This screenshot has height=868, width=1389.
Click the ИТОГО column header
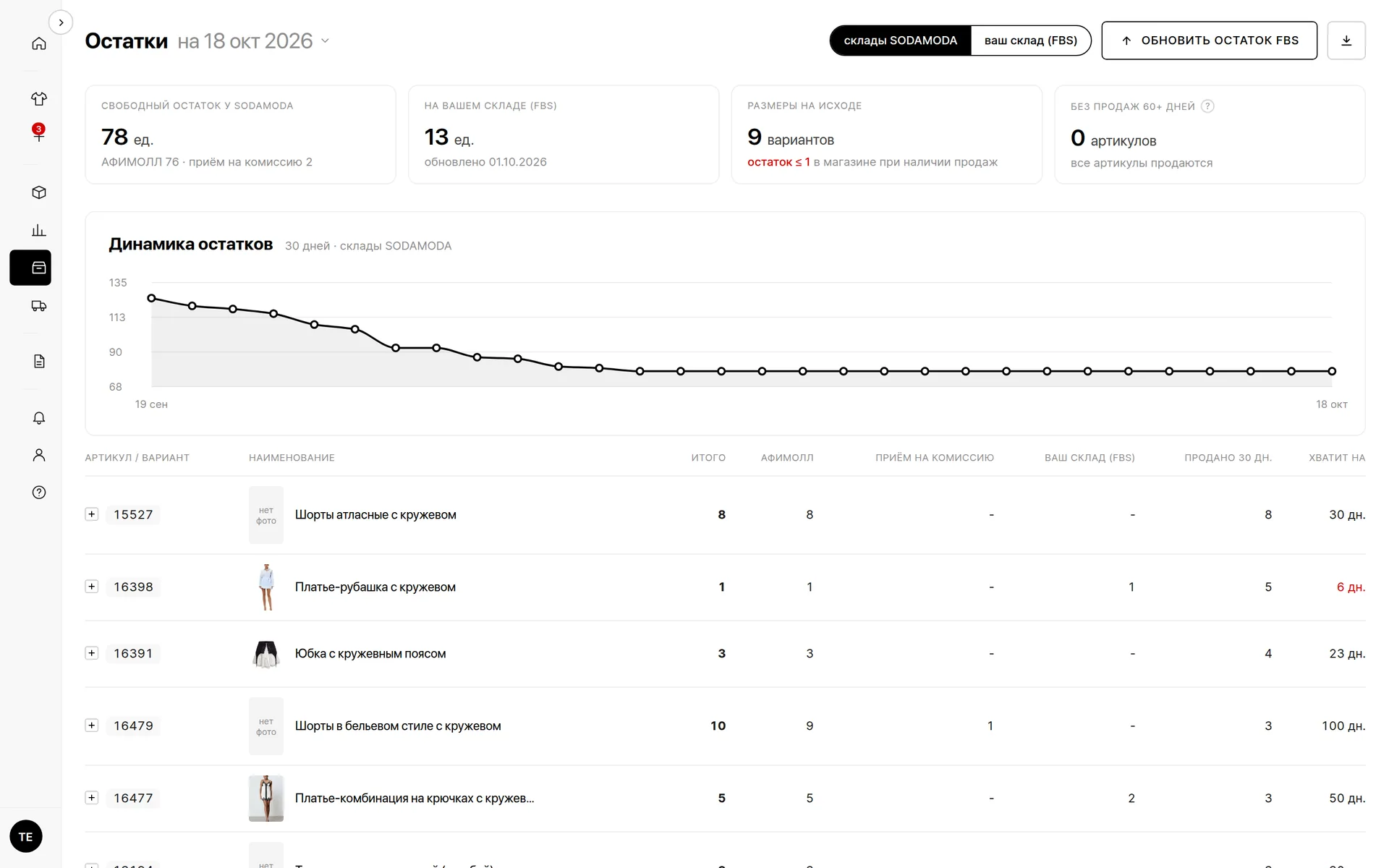708,458
